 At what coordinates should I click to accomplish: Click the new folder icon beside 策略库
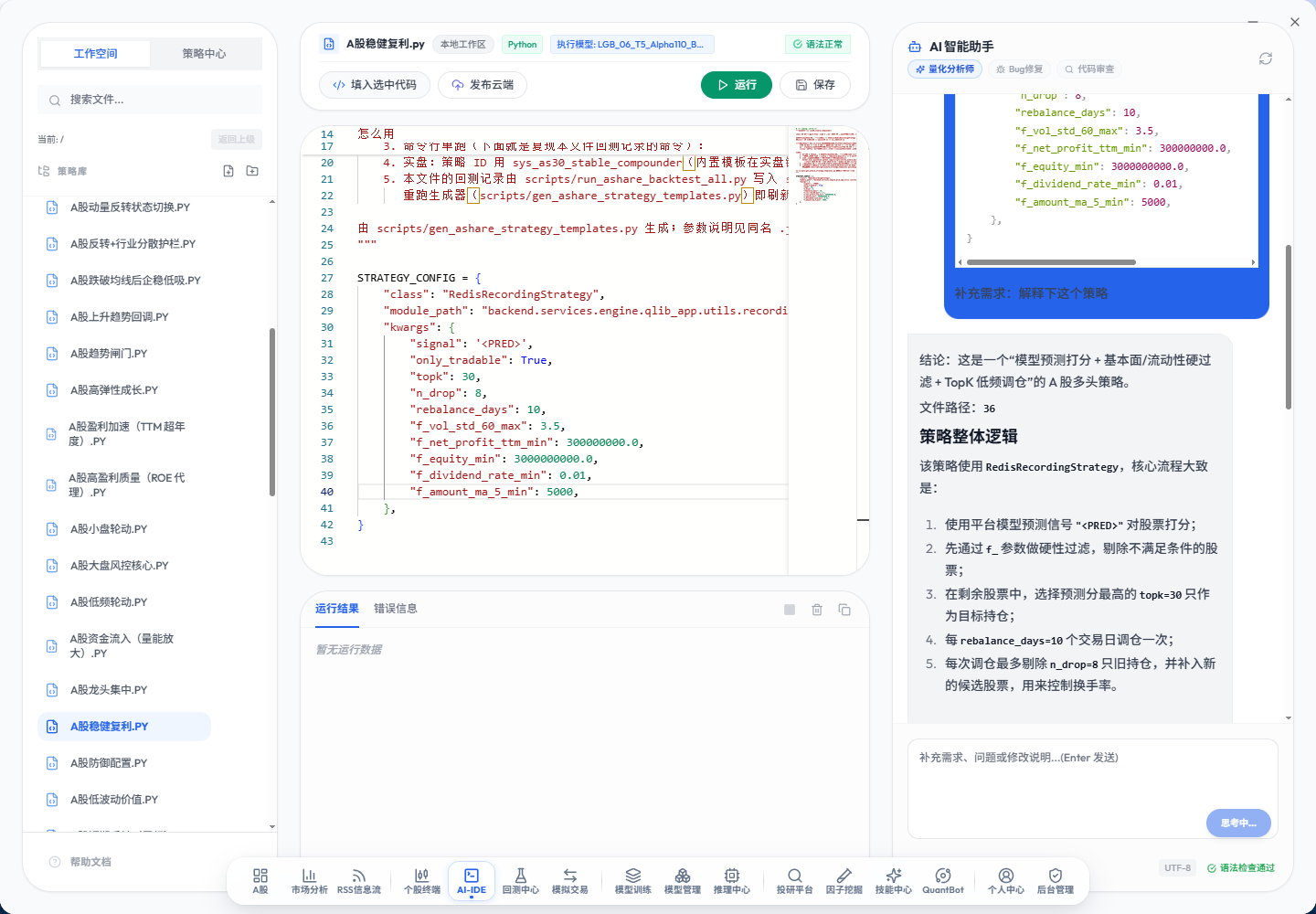point(252,171)
